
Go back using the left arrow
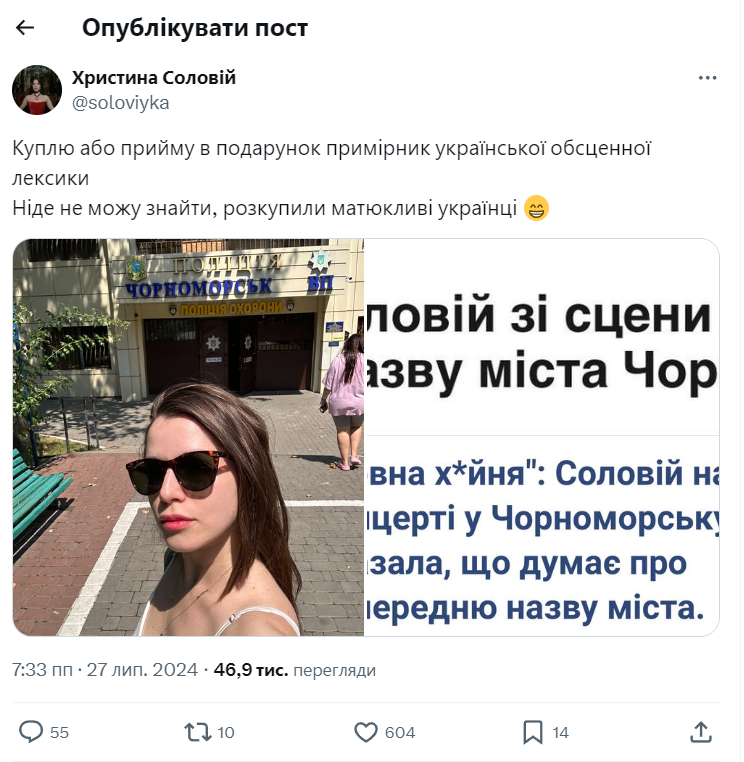pos(25,28)
